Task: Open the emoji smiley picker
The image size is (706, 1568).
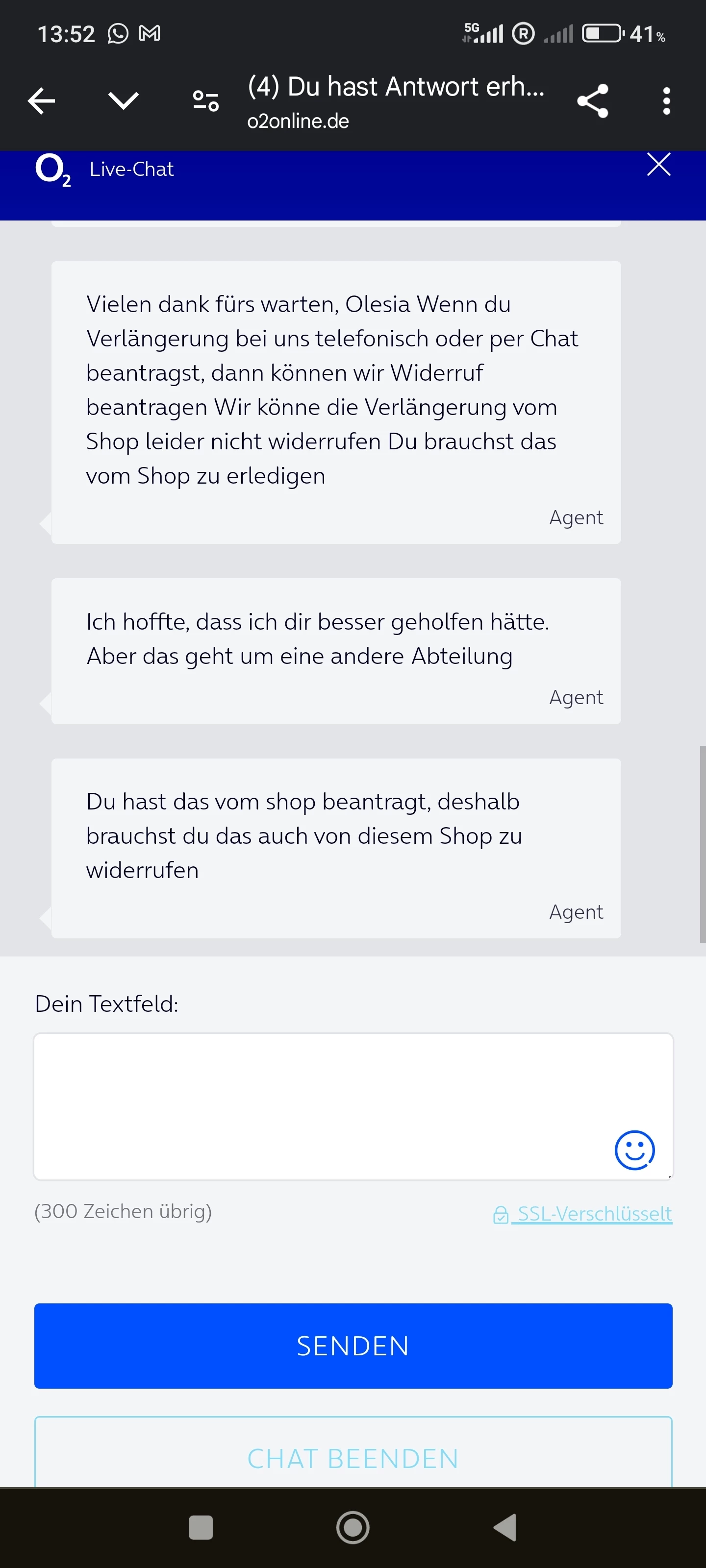Action: point(634,1150)
